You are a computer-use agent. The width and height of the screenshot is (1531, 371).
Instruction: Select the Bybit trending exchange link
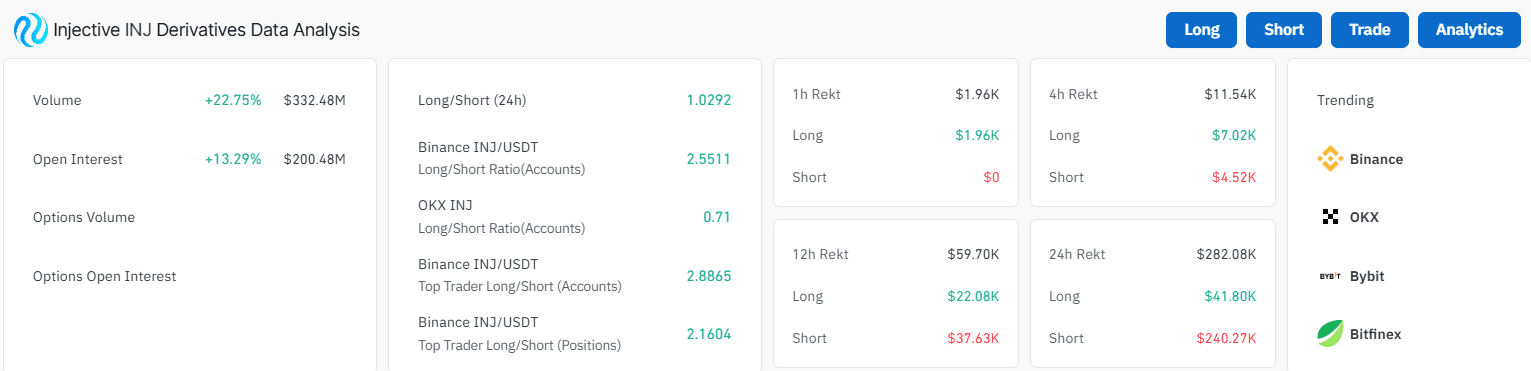(1352, 276)
